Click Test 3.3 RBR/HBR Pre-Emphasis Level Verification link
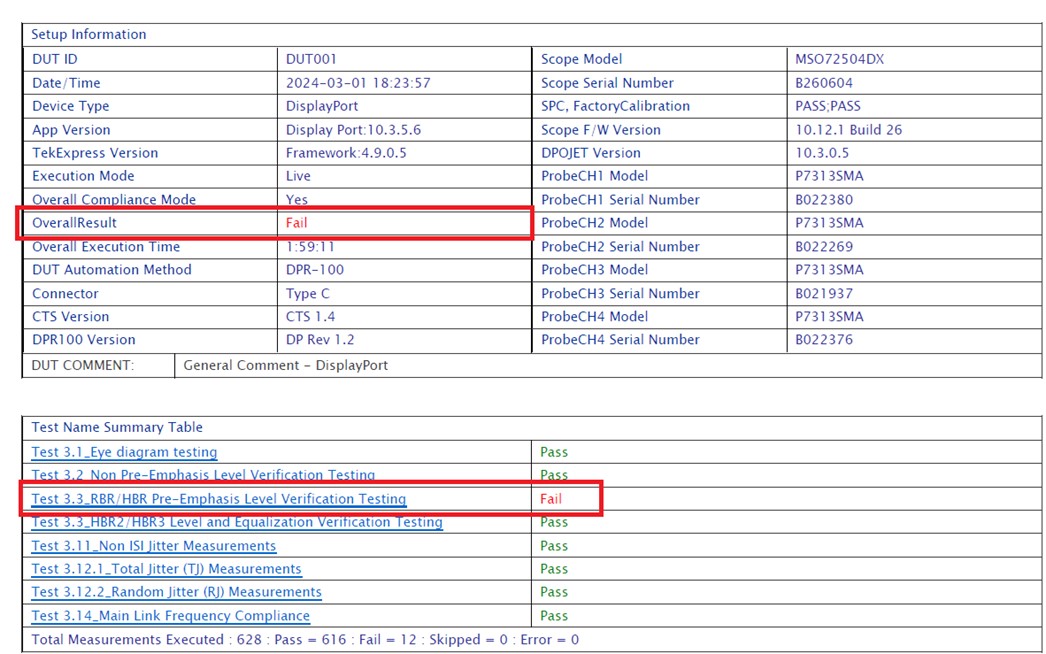 pyautogui.click(x=218, y=499)
